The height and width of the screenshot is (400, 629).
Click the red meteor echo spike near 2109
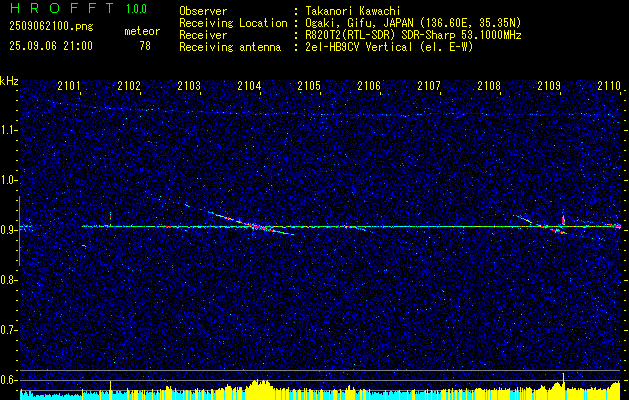pyautogui.click(x=563, y=220)
